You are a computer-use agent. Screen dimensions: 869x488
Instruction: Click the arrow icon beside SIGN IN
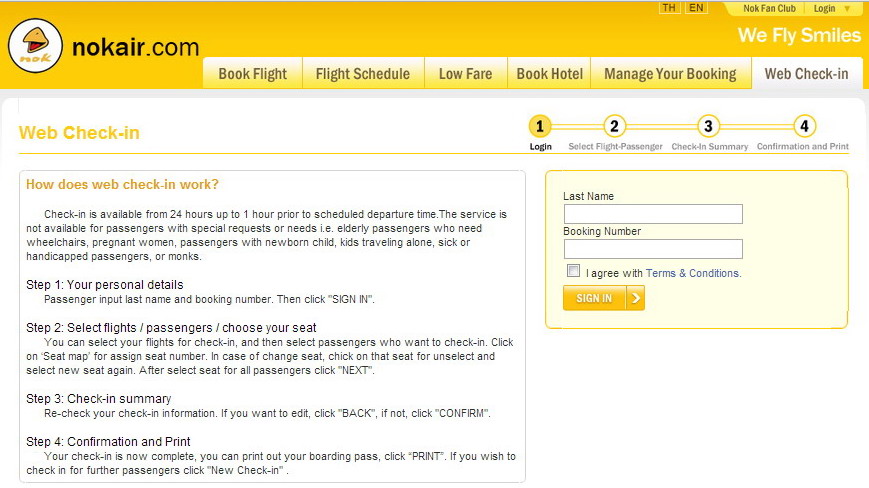636,298
